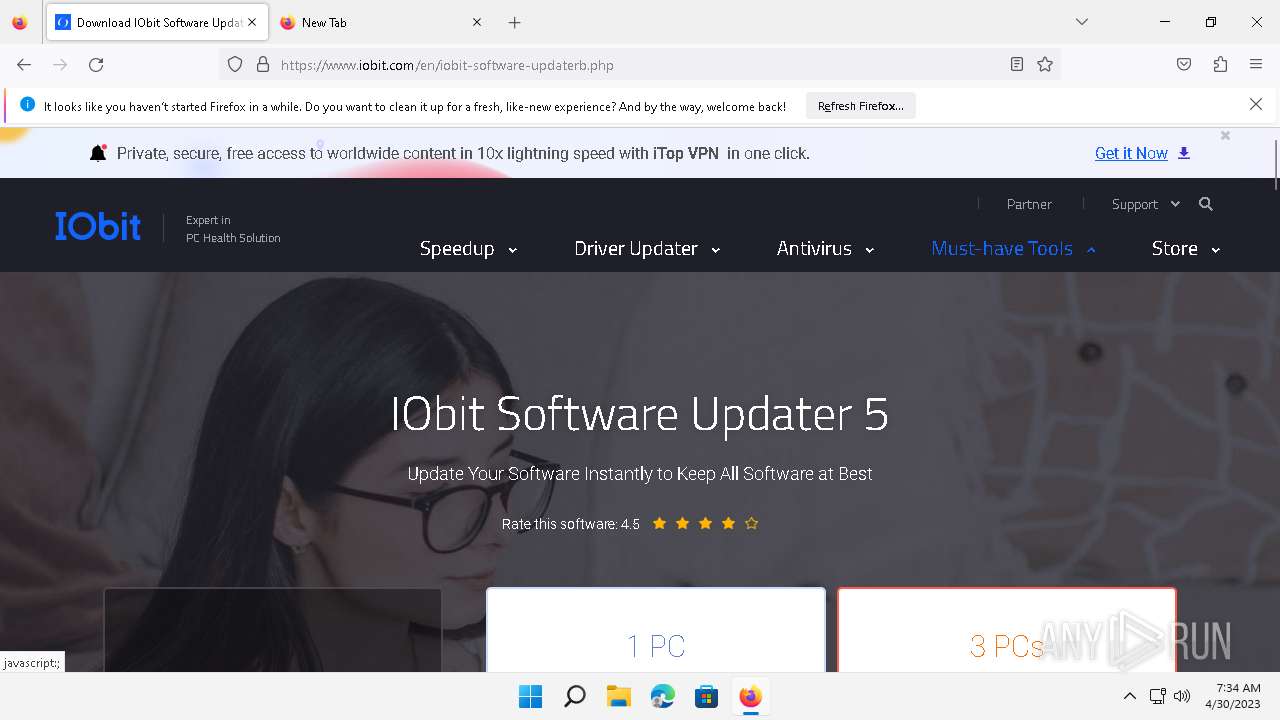
Task: Open the Partner link
Action: point(1029,204)
